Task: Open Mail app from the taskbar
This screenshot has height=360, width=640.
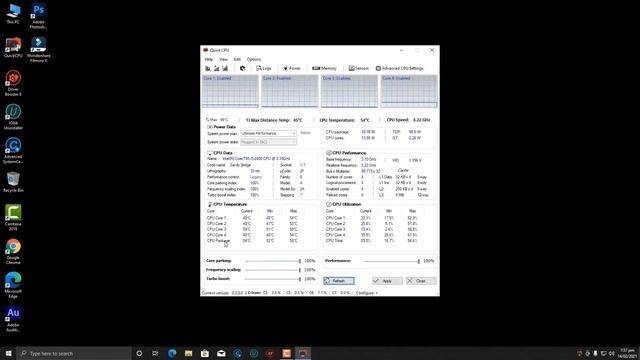Action: tap(221, 353)
